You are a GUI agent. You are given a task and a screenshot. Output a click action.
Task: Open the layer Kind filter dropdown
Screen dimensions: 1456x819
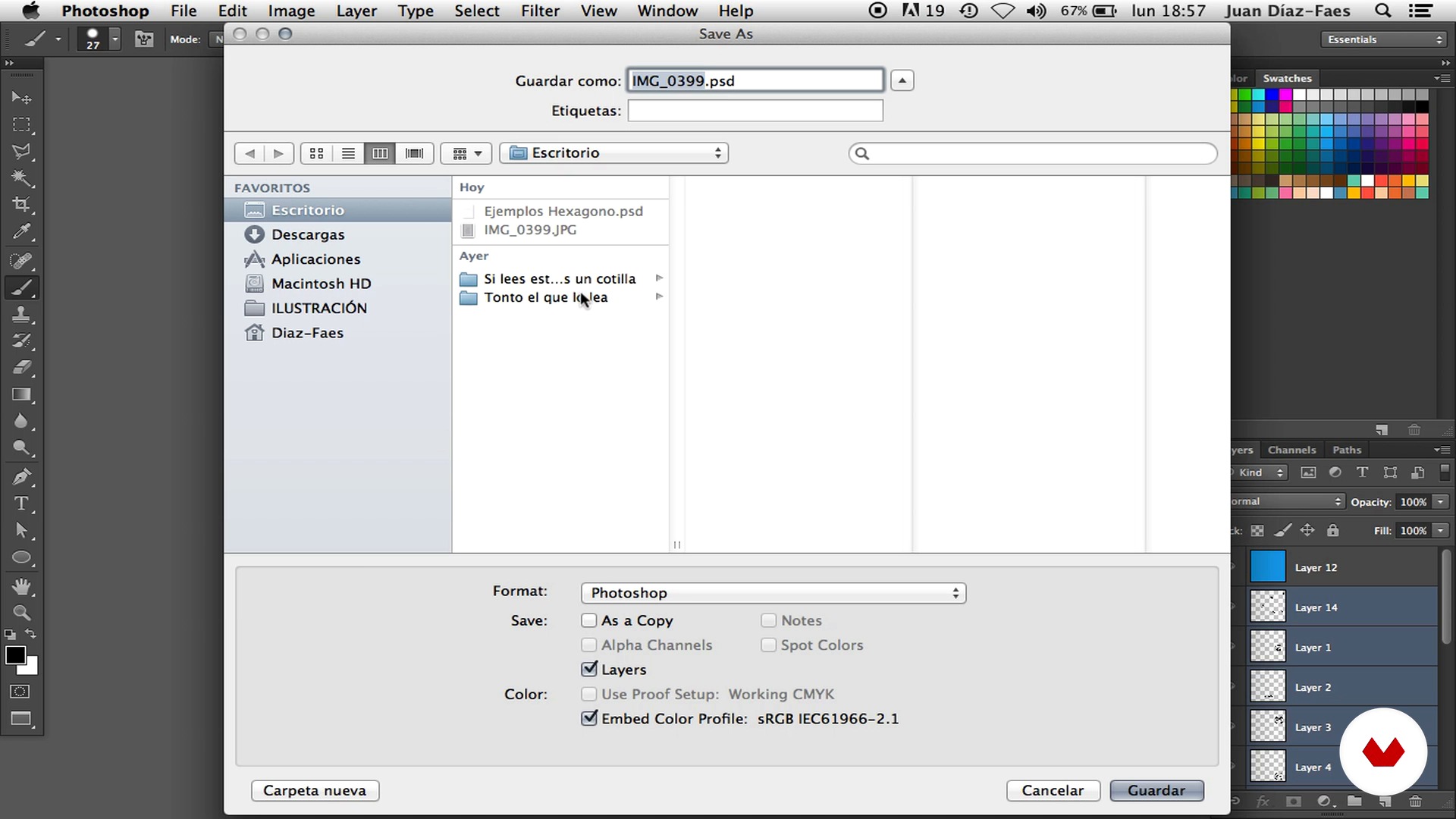pos(1260,472)
